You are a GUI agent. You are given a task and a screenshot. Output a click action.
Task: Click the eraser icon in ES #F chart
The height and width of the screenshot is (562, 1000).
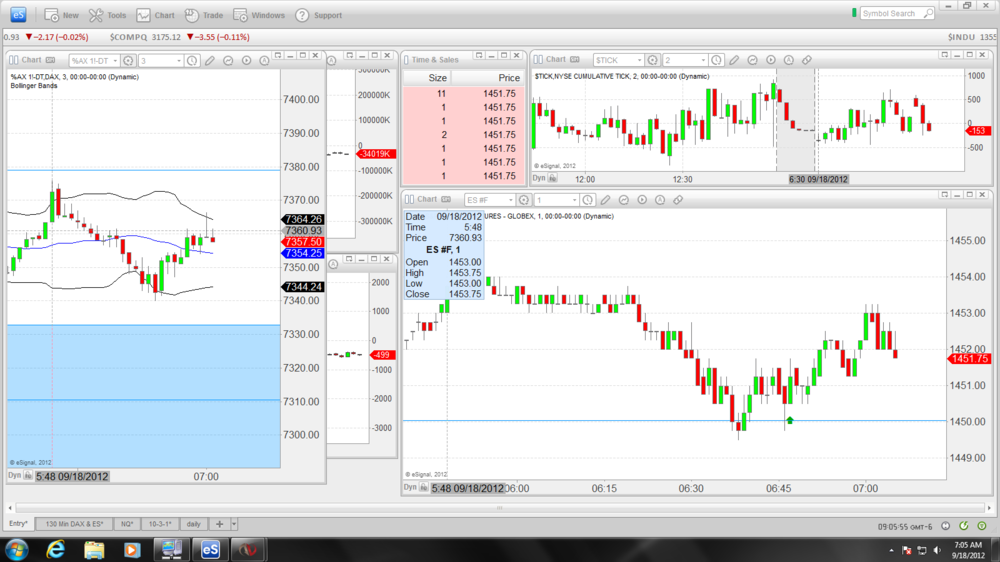click(x=678, y=200)
